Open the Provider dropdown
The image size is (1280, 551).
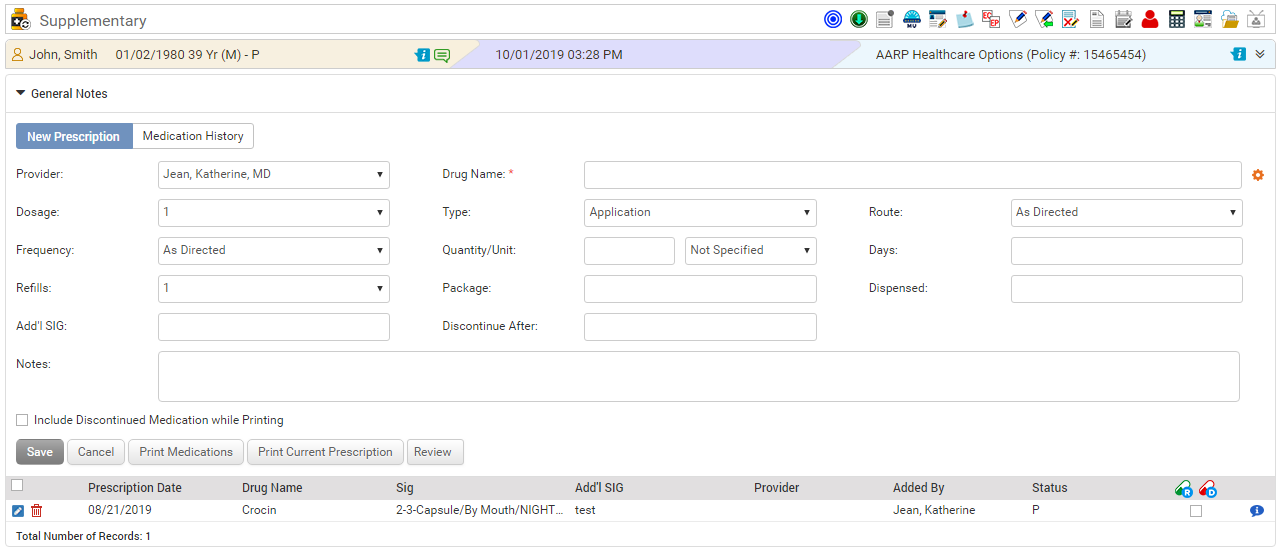tap(273, 175)
